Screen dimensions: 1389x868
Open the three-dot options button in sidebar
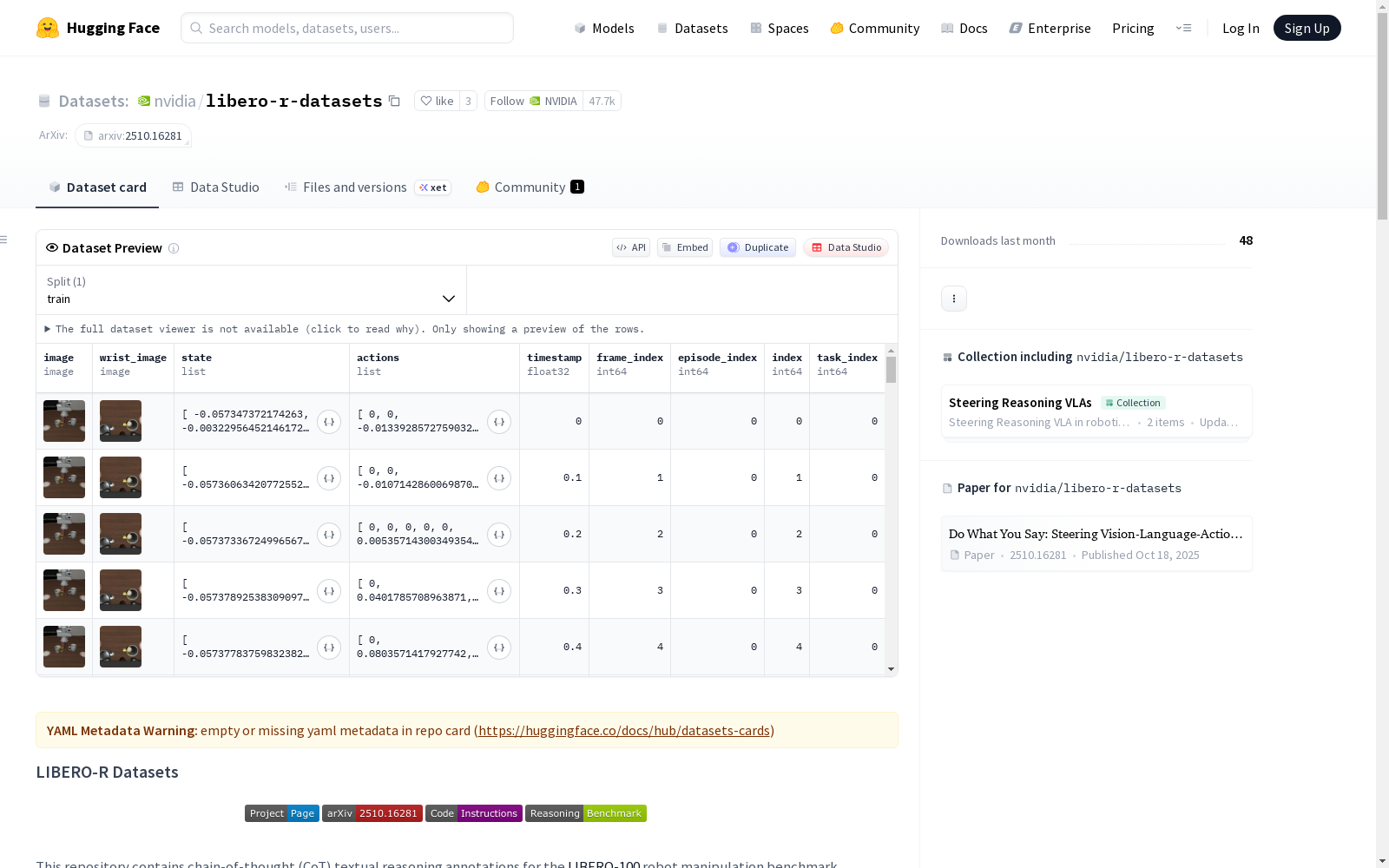(954, 299)
